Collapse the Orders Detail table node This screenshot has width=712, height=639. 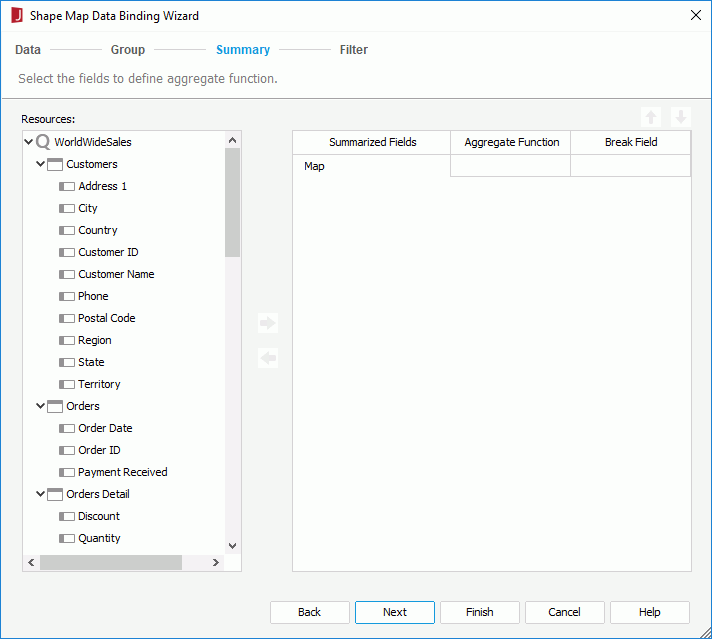coord(40,494)
